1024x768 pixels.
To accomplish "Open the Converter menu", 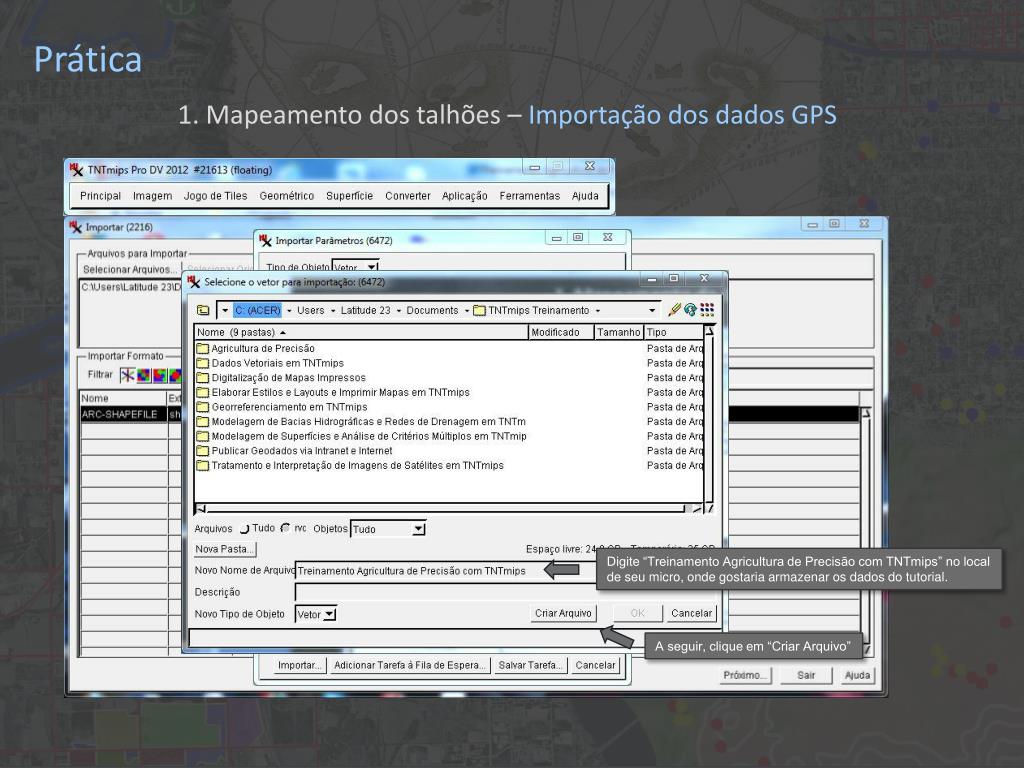I will [x=408, y=196].
